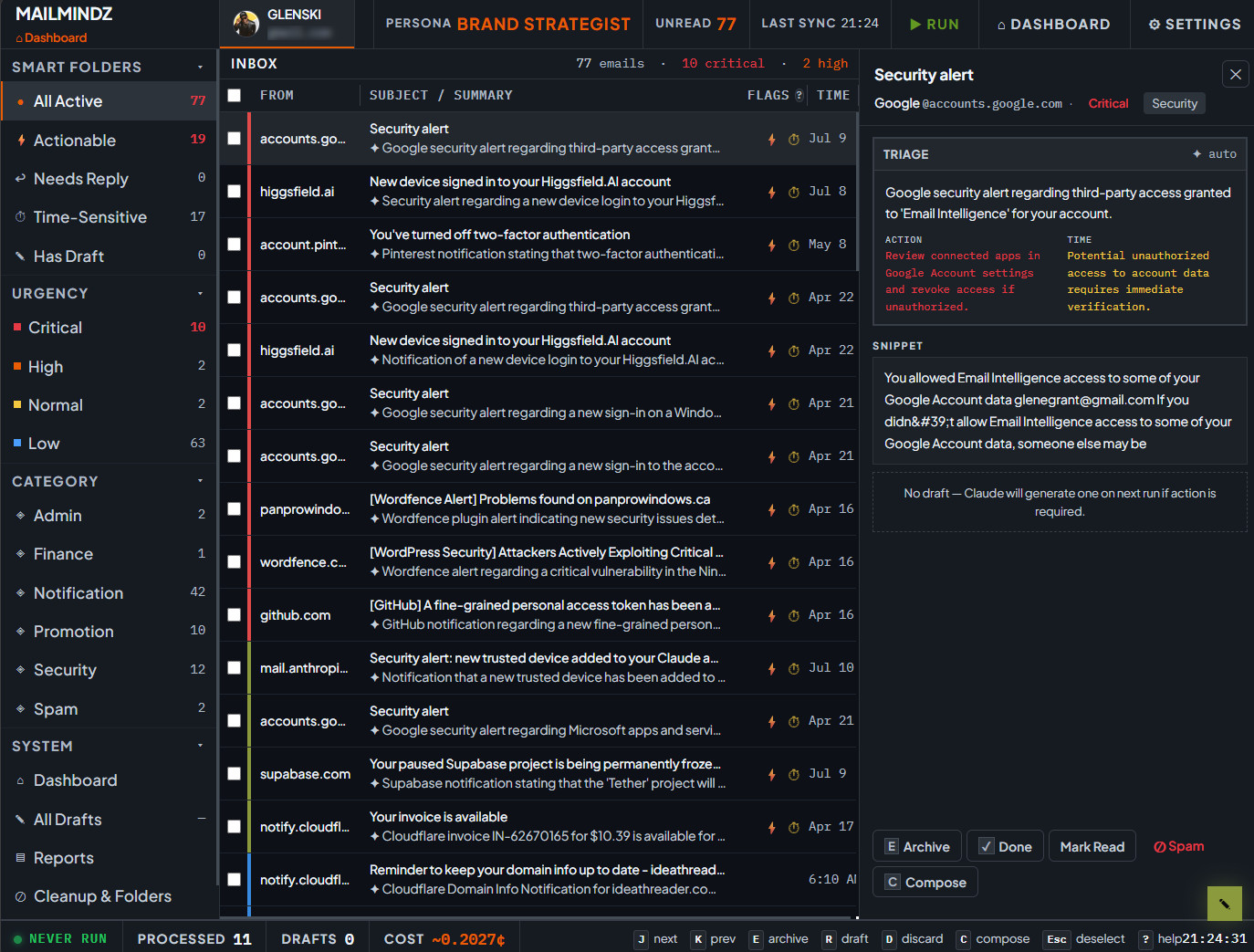Close the Security alert detail panel
The width and height of the screenshot is (1254, 952).
click(1236, 75)
